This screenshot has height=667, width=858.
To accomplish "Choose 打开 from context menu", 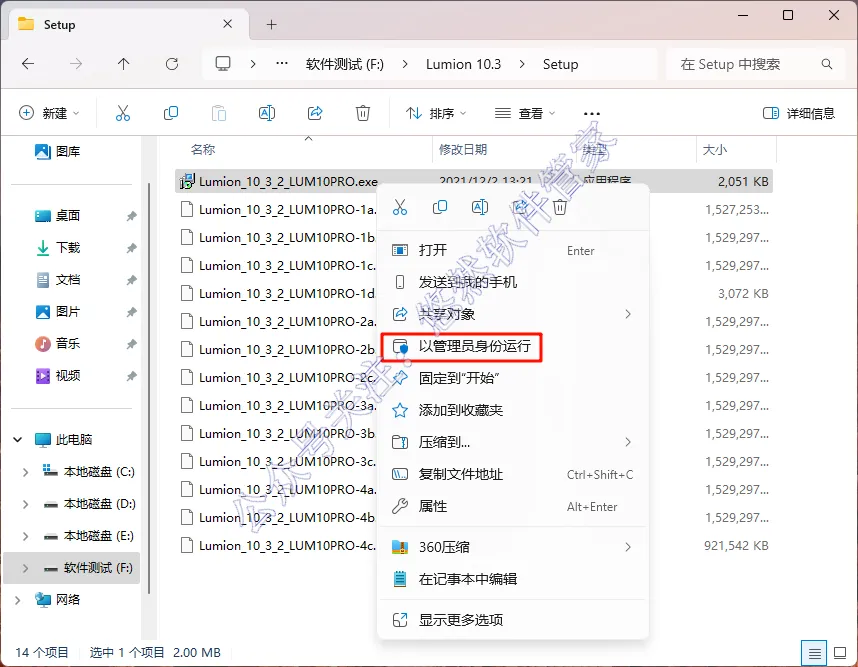I will (x=513, y=251).
